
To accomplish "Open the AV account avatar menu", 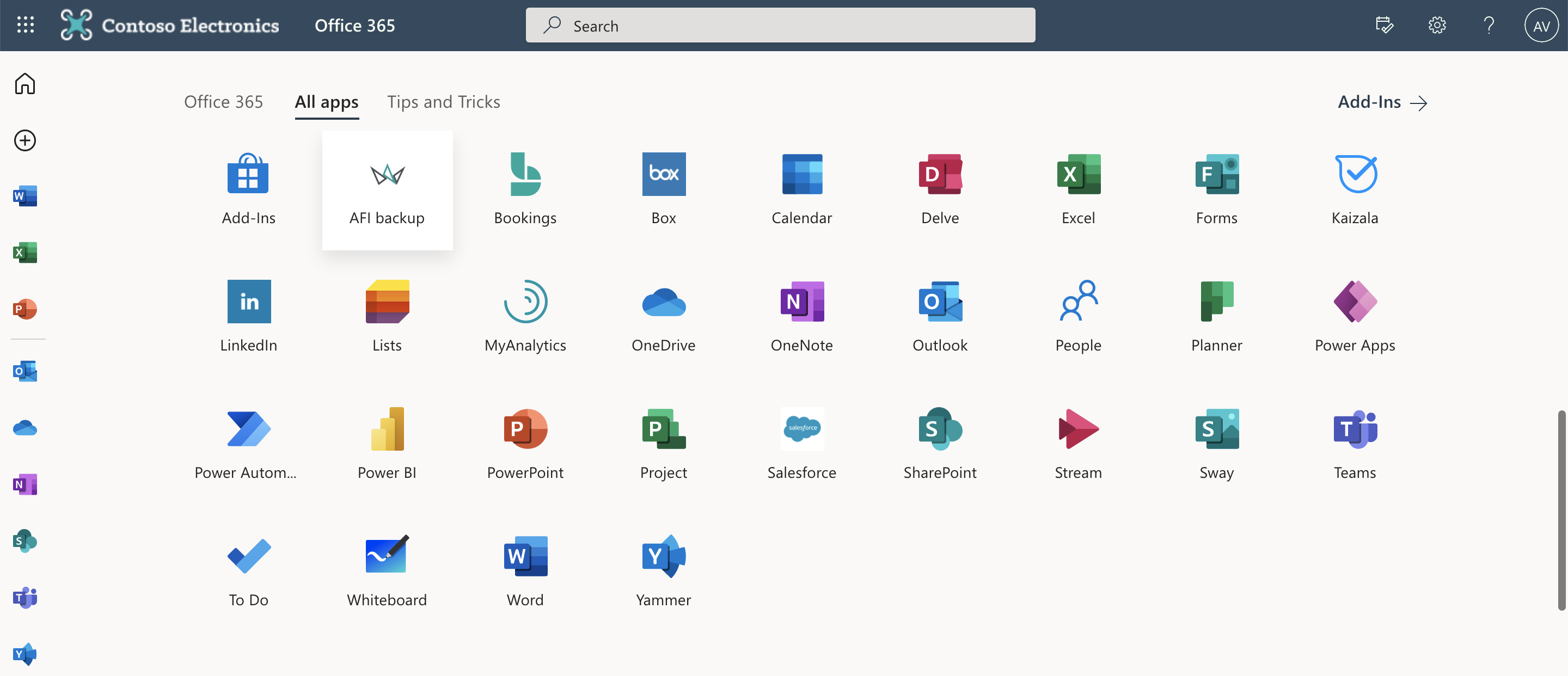I will pyautogui.click(x=1541, y=26).
